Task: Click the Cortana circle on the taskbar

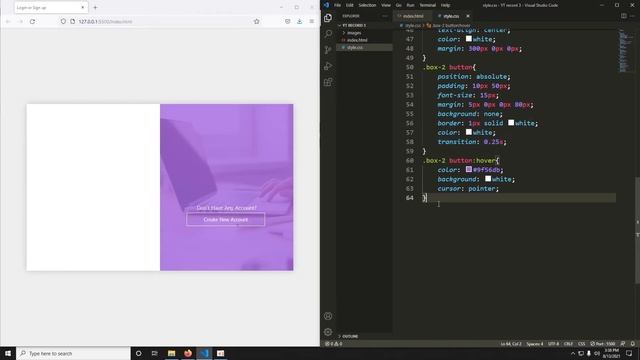Action: (138, 353)
